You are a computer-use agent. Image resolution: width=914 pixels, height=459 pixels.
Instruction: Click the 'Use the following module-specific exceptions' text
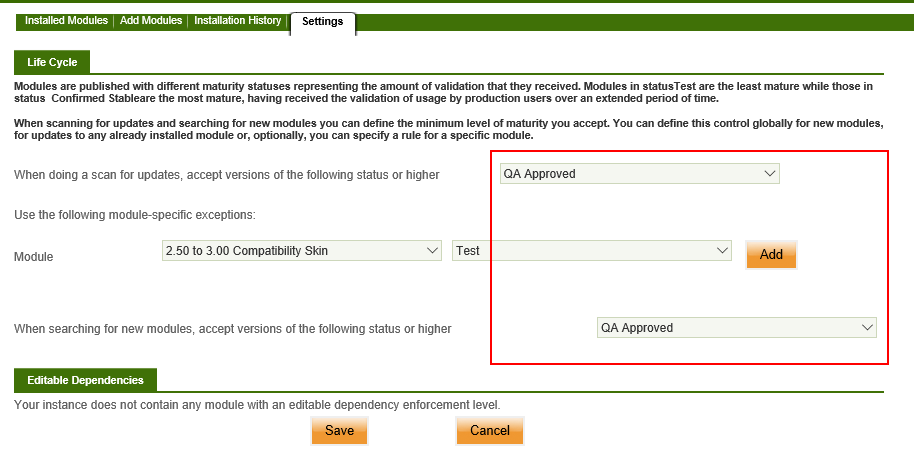(134, 214)
